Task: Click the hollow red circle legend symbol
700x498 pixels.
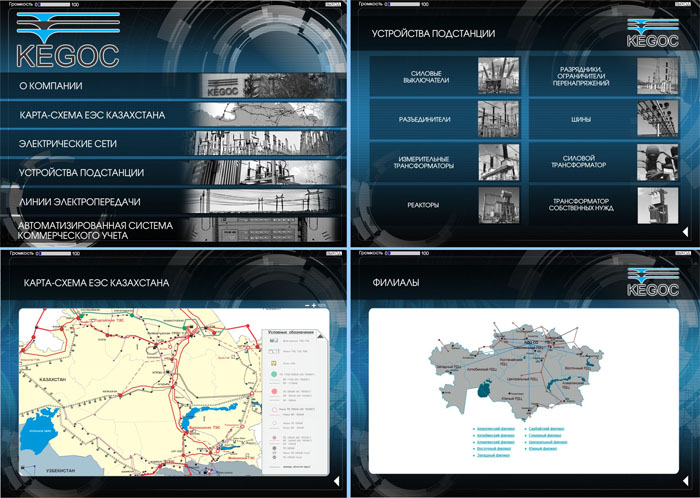Action: pos(274,409)
